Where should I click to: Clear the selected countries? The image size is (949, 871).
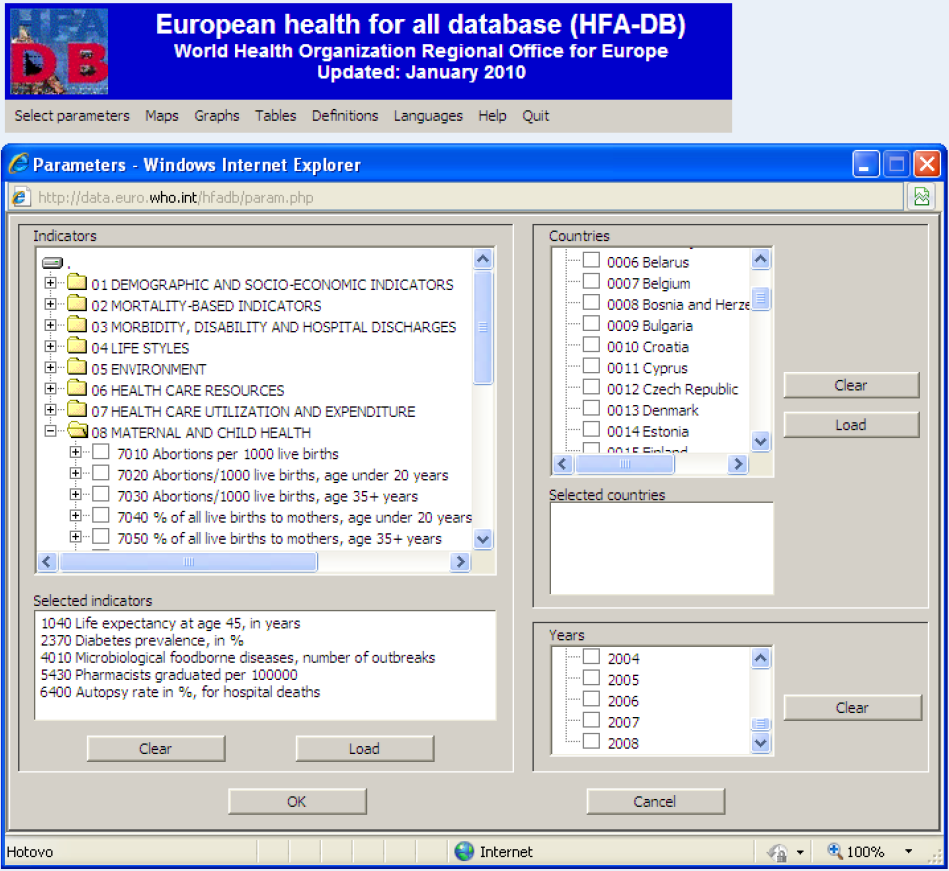pos(851,385)
